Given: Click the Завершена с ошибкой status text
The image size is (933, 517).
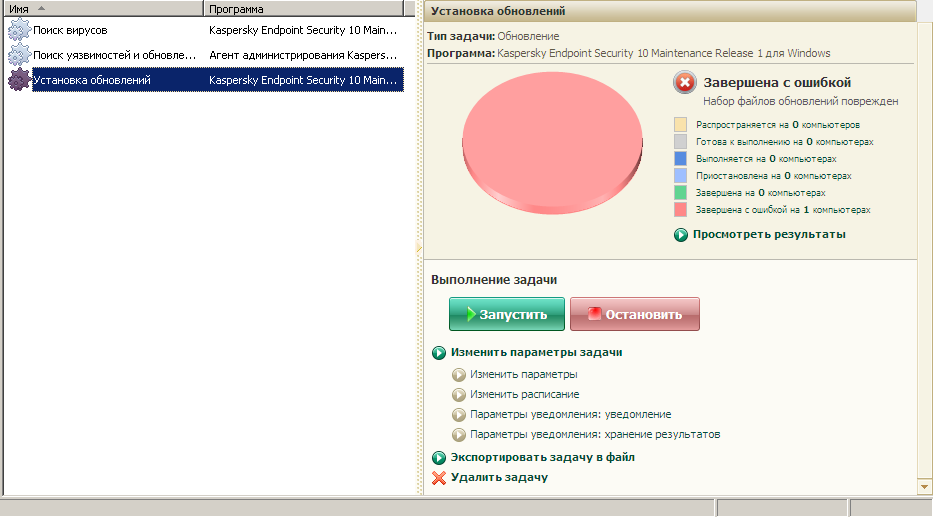Looking at the screenshot, I should 777,82.
